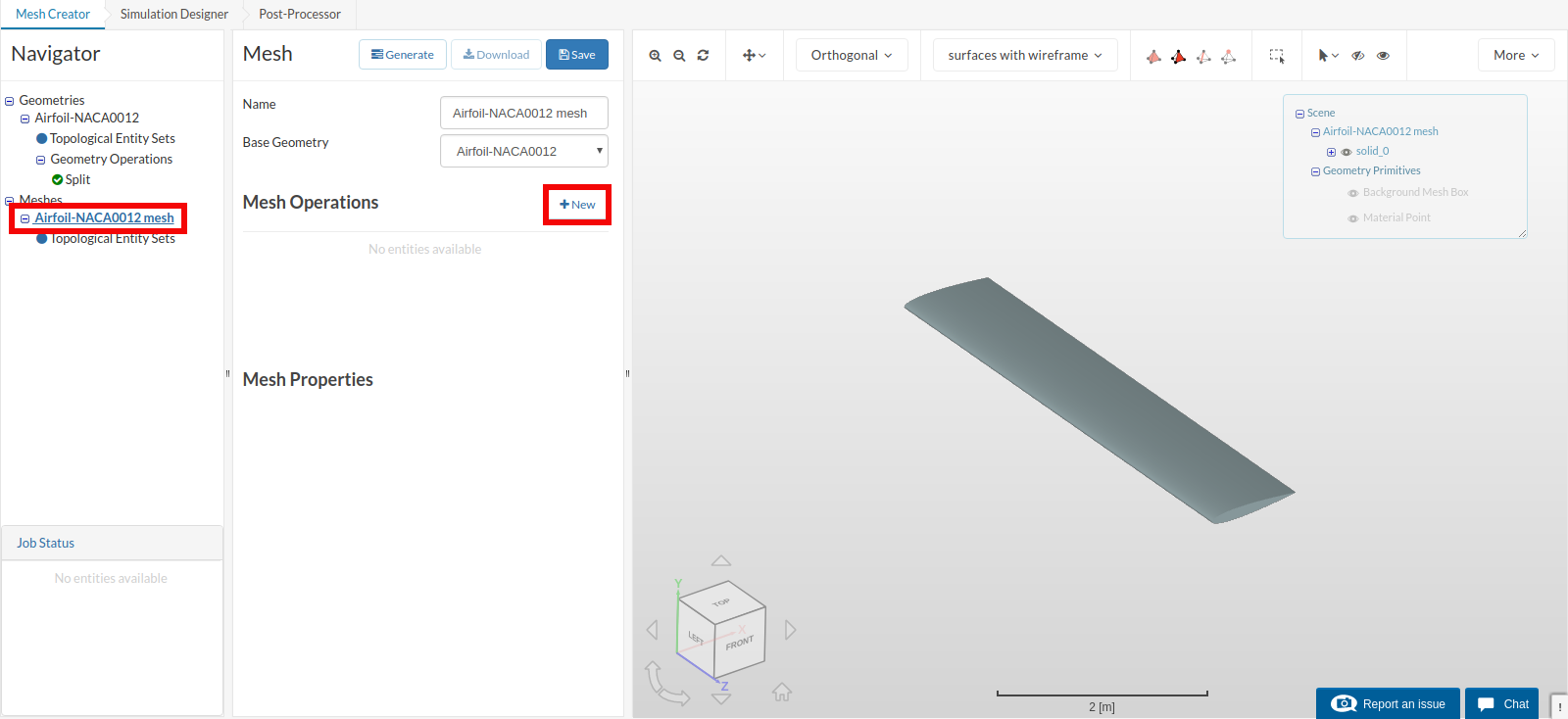Select Material Point in scene tree

[x=1396, y=217]
